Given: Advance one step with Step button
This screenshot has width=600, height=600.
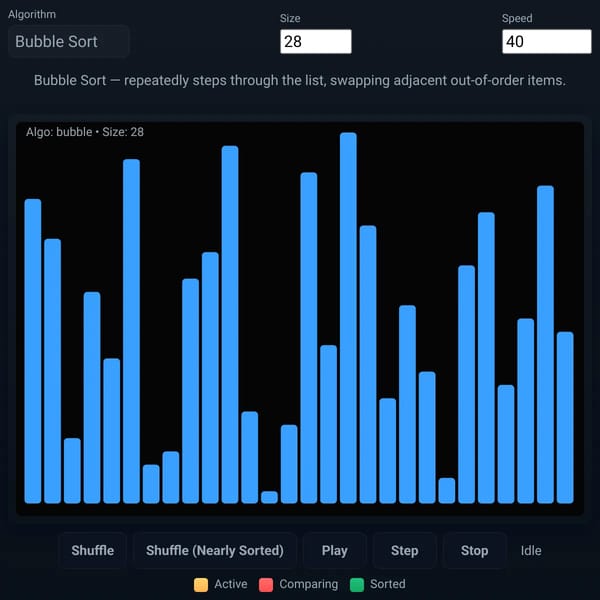Looking at the screenshot, I should (x=404, y=550).
